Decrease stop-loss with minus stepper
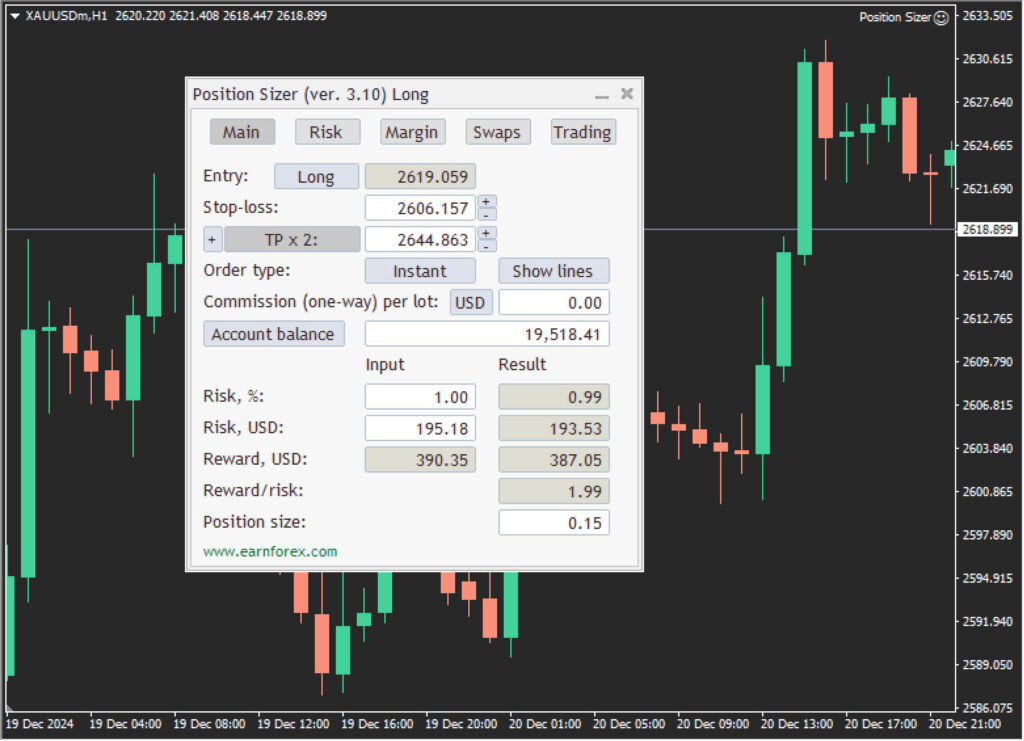 click(487, 214)
